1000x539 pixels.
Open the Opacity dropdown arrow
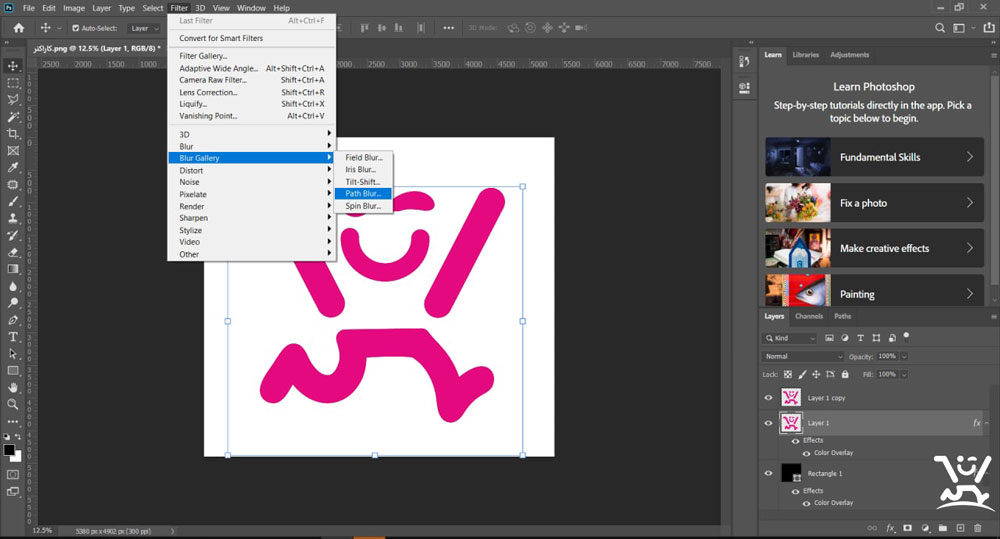point(904,357)
